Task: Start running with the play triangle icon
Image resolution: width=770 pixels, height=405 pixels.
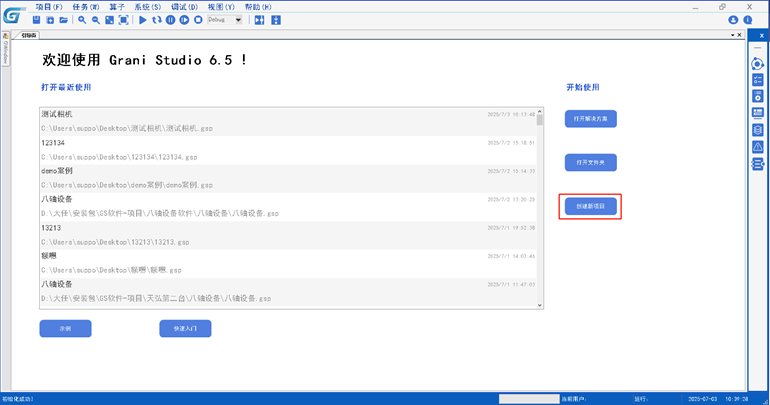Action: pyautogui.click(x=143, y=20)
